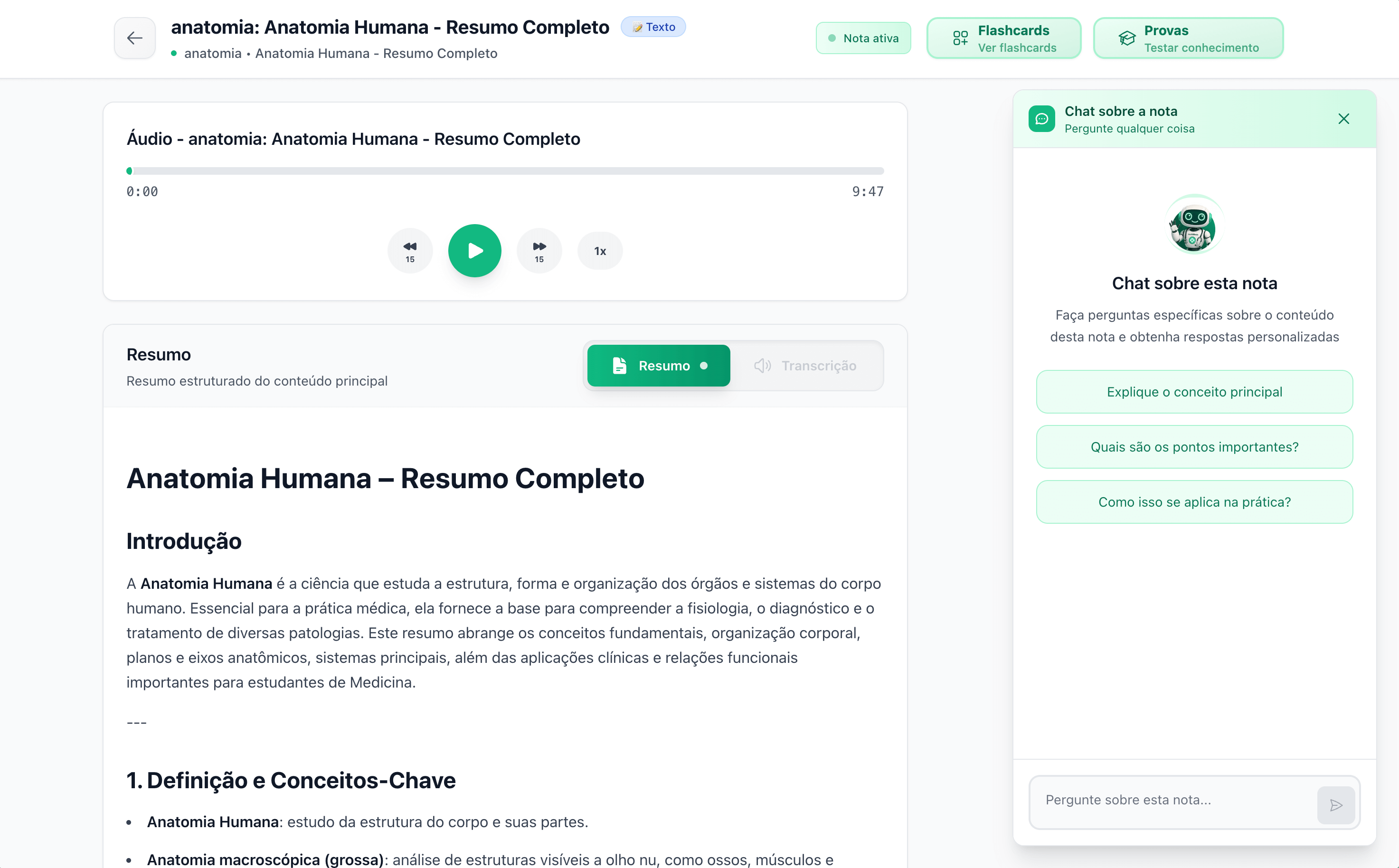Click the send message arrow icon
The height and width of the screenshot is (868, 1399).
[x=1335, y=805]
